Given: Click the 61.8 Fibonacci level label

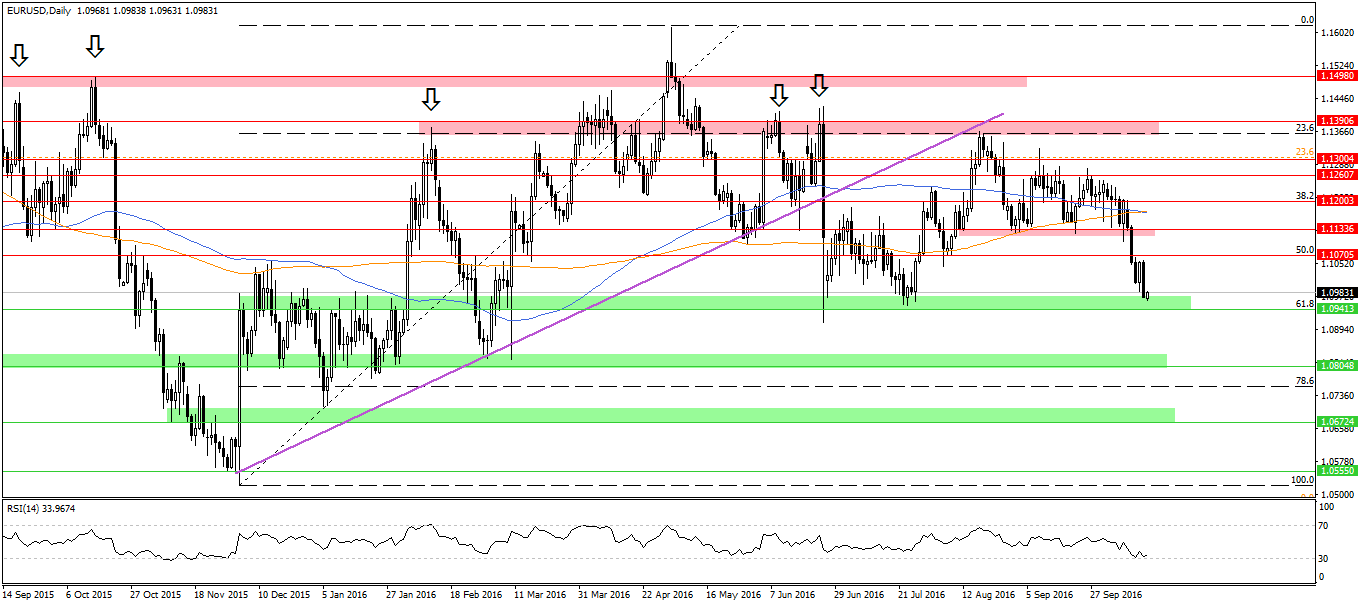Looking at the screenshot, I should (x=1303, y=303).
